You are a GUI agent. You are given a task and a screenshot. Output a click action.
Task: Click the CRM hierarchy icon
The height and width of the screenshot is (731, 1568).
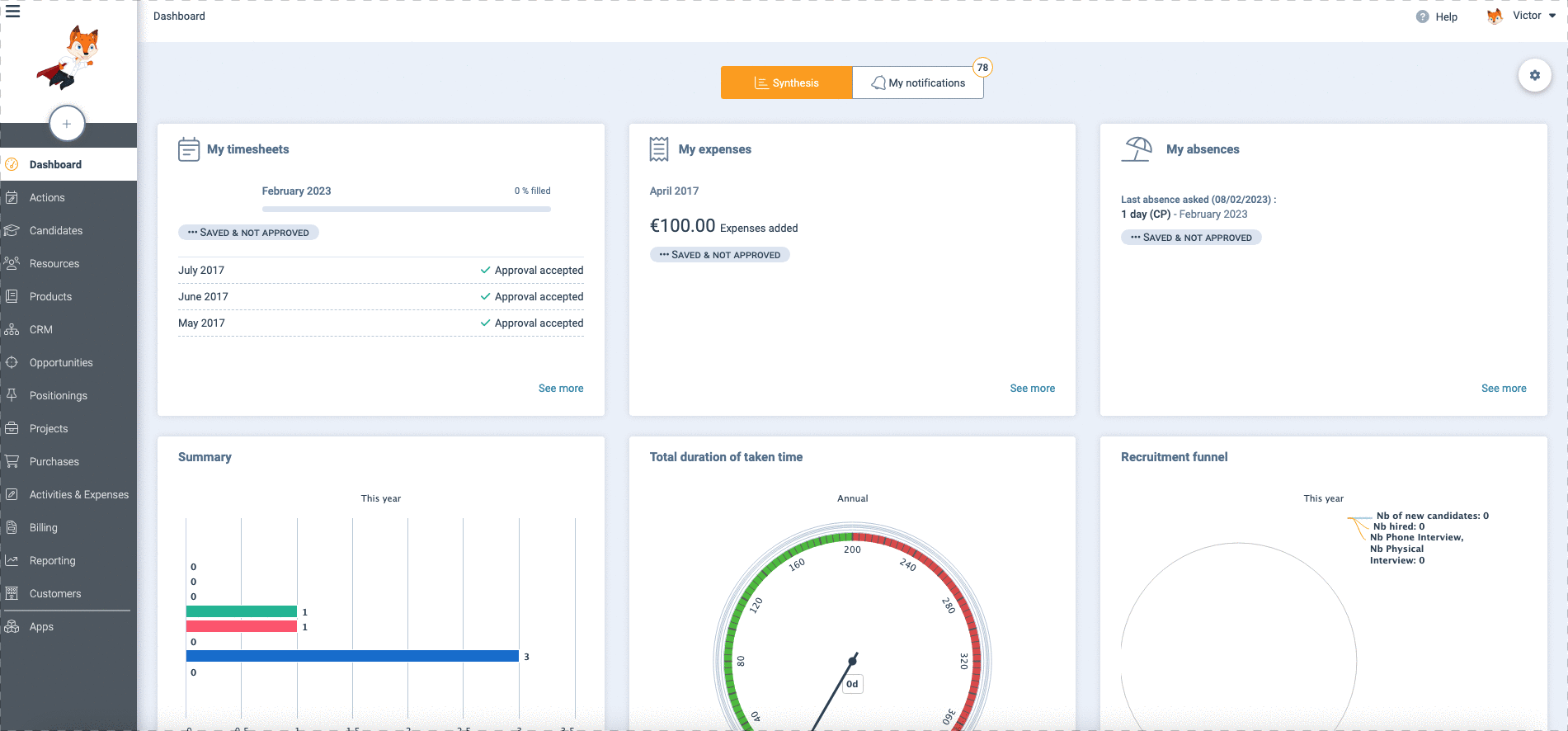12,329
